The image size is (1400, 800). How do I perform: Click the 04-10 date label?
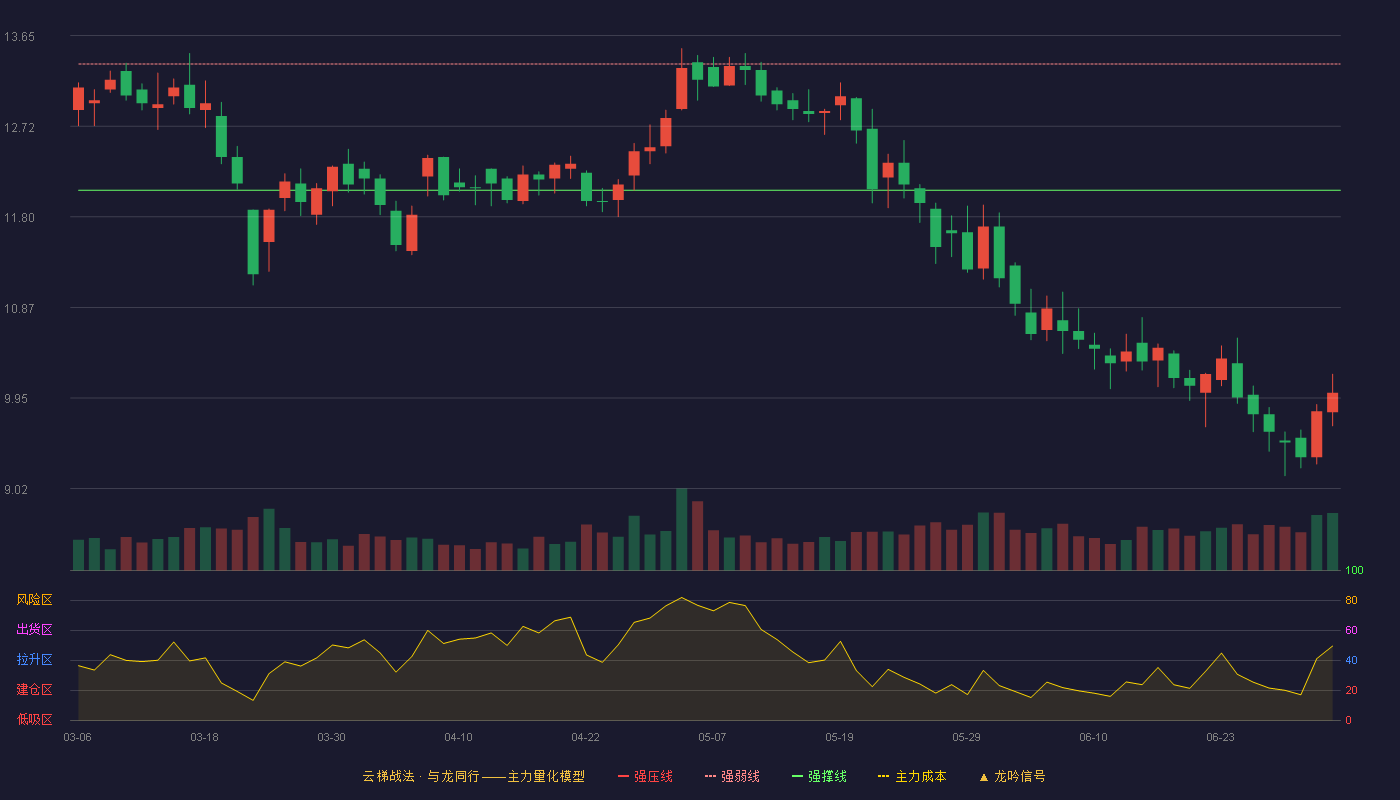click(458, 737)
